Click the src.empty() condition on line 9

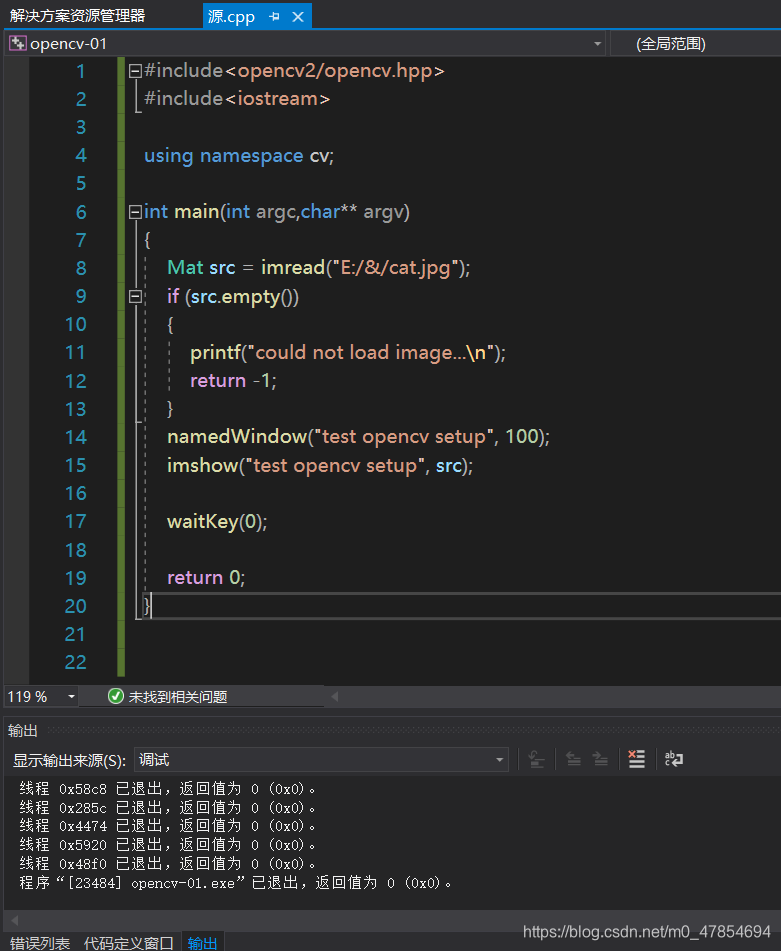(242, 297)
